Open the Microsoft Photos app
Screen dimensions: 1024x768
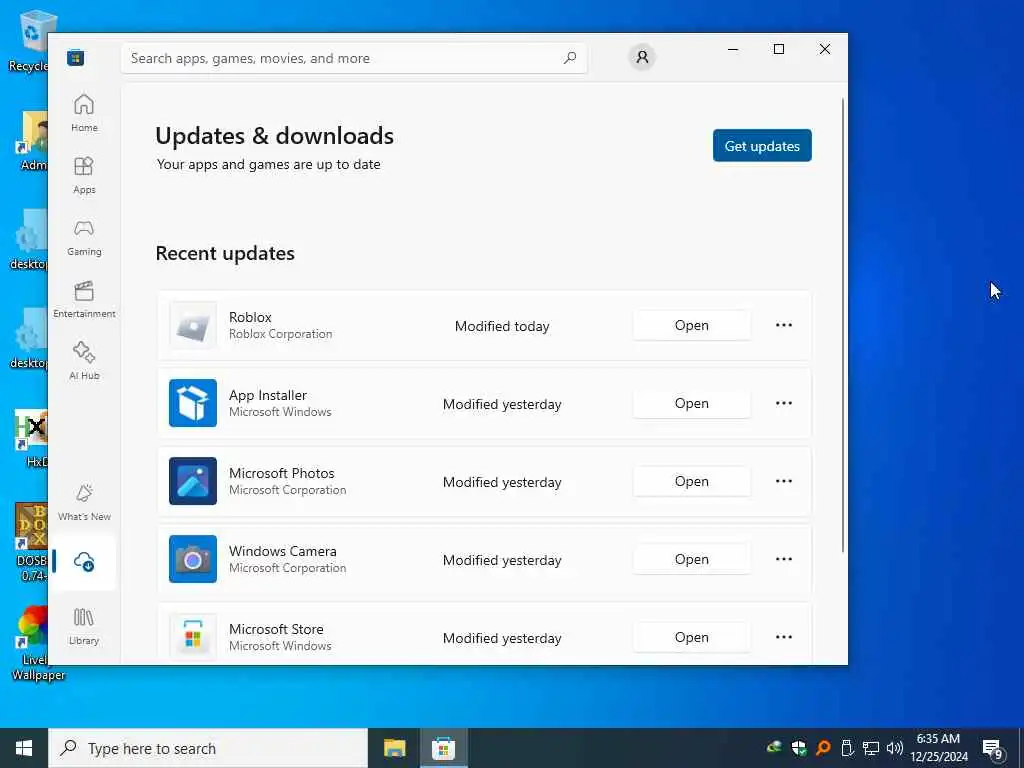[692, 481]
